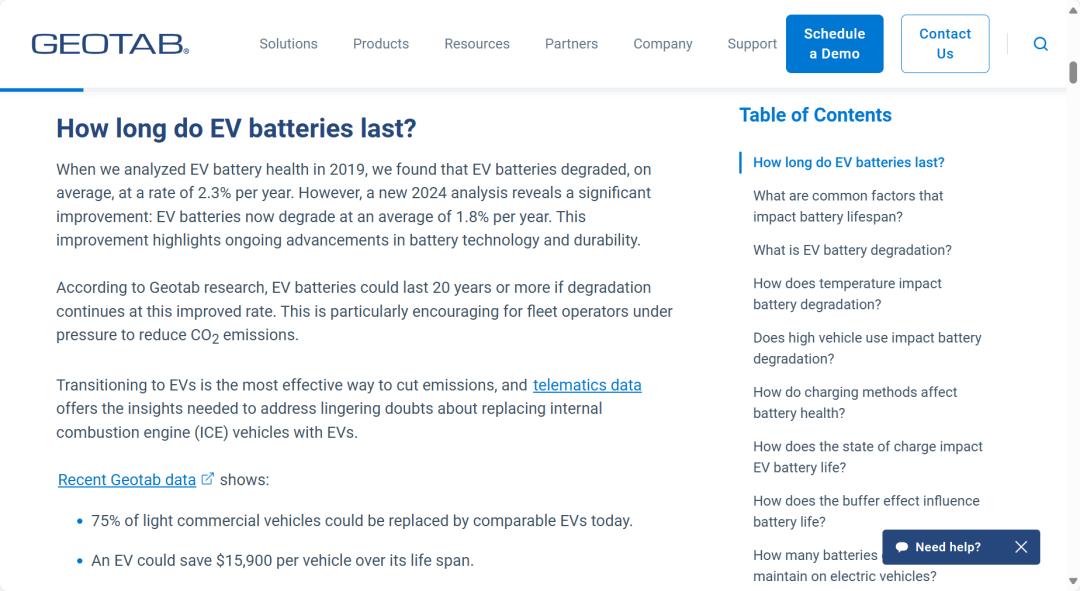The width and height of the screenshot is (1080, 591).
Task: Open the Solutions menu
Action: click(x=288, y=44)
